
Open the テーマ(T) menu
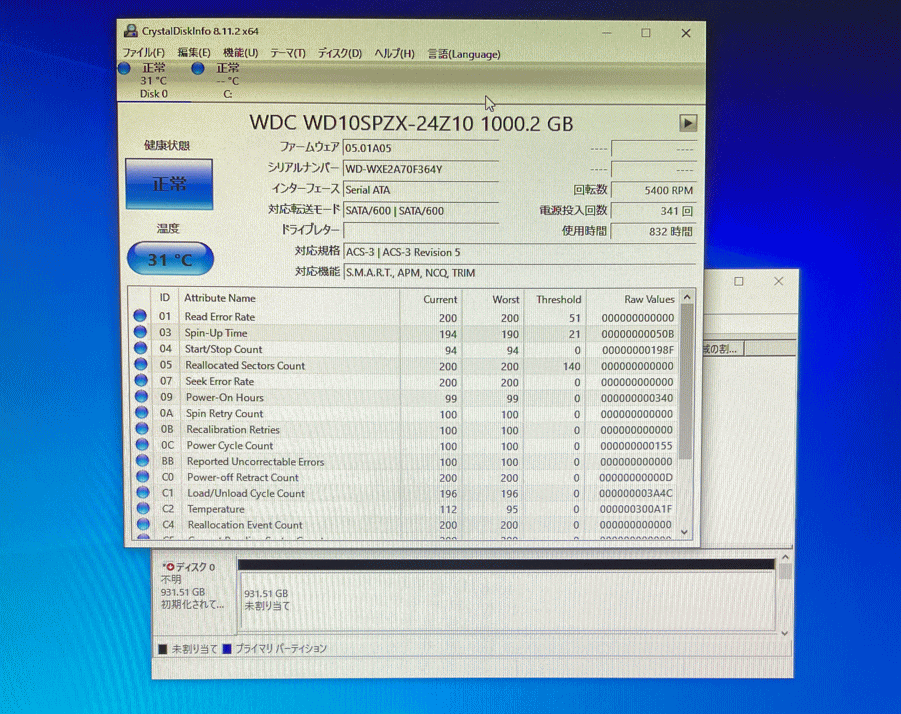point(287,53)
